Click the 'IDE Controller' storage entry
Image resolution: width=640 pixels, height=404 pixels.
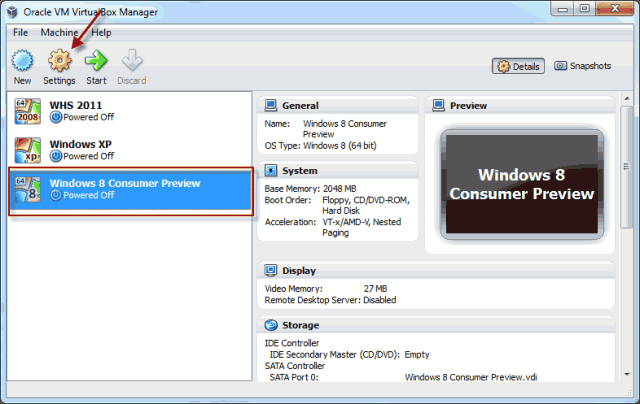coord(292,343)
